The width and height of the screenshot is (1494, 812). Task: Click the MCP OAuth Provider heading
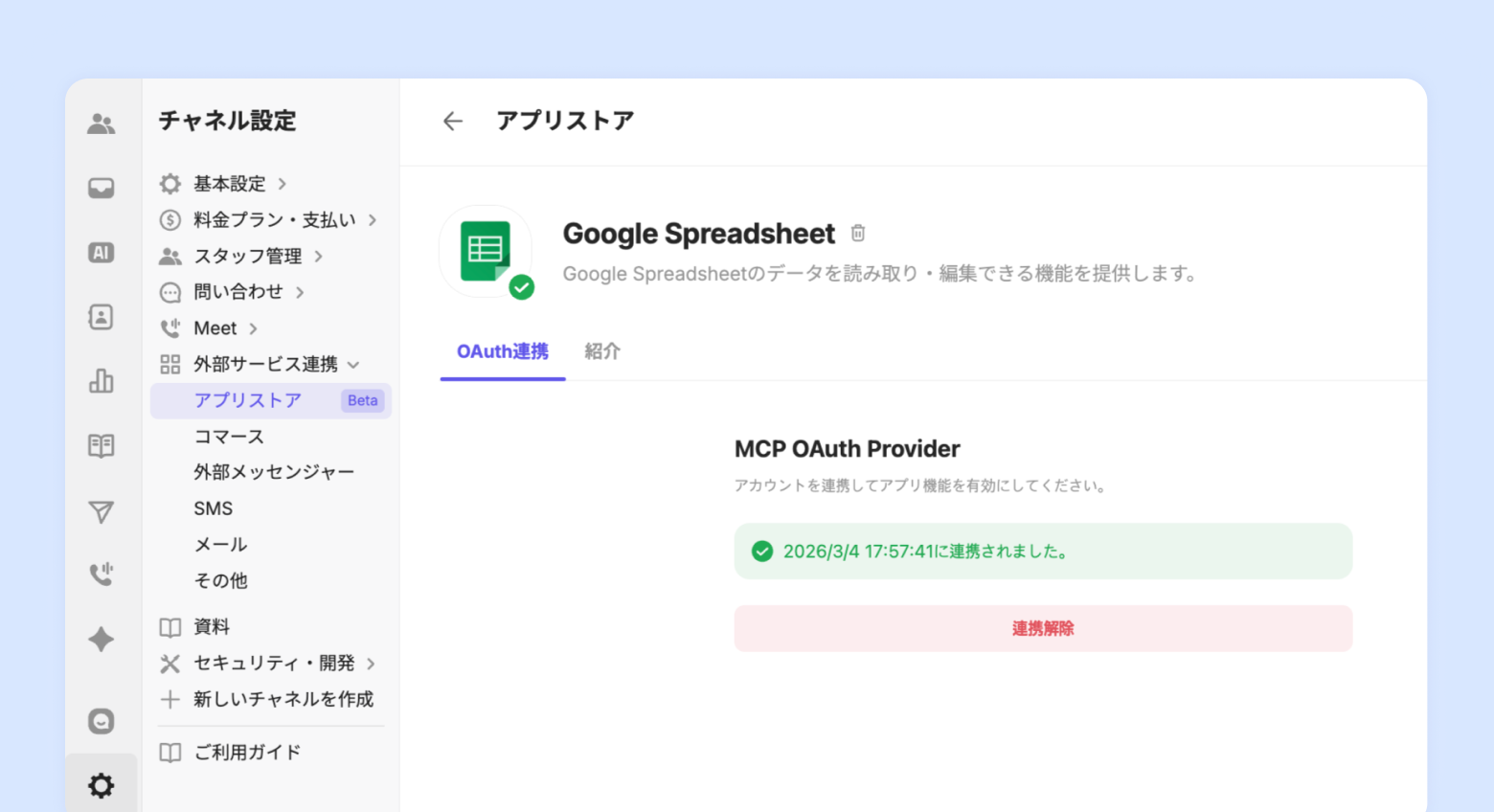pyautogui.click(x=848, y=449)
